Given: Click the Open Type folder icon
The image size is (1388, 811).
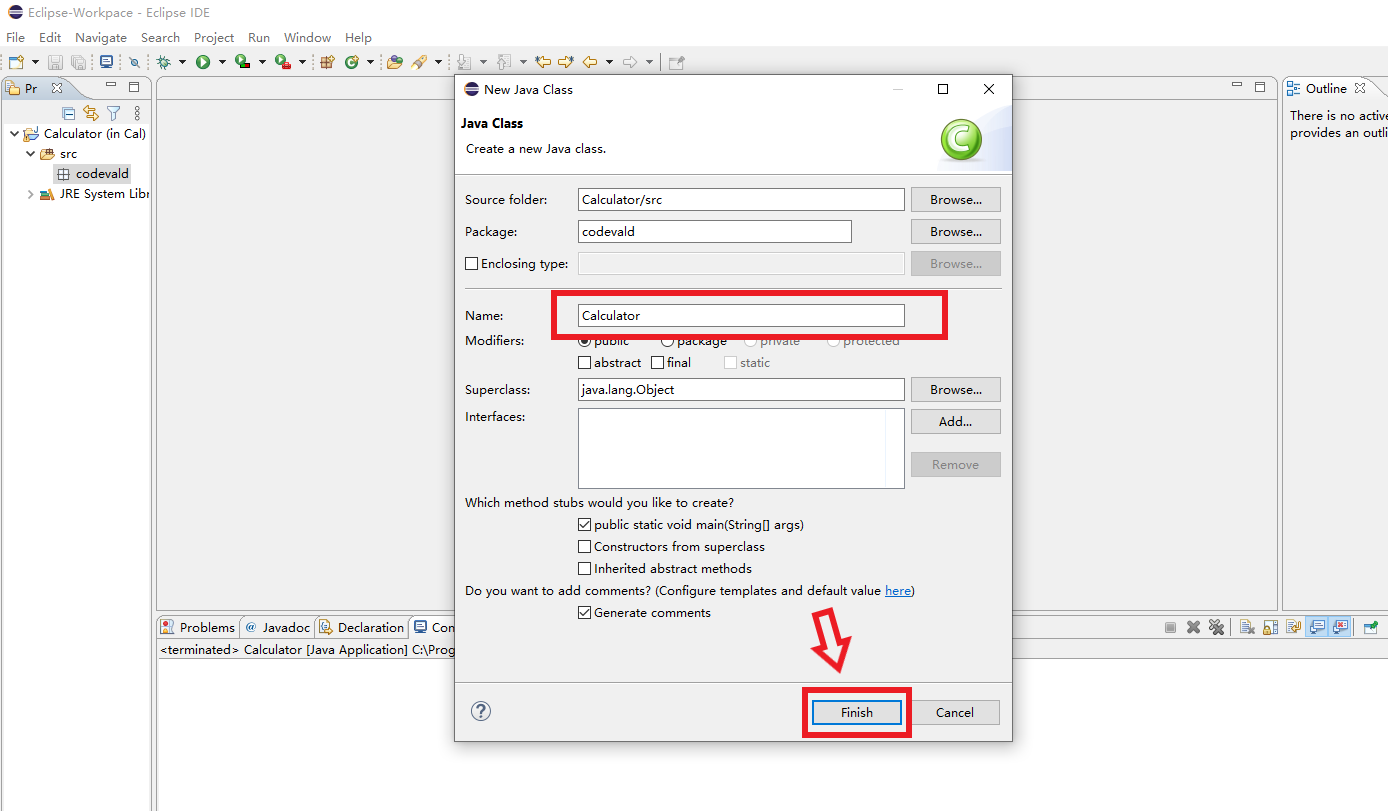Looking at the screenshot, I should 395,62.
